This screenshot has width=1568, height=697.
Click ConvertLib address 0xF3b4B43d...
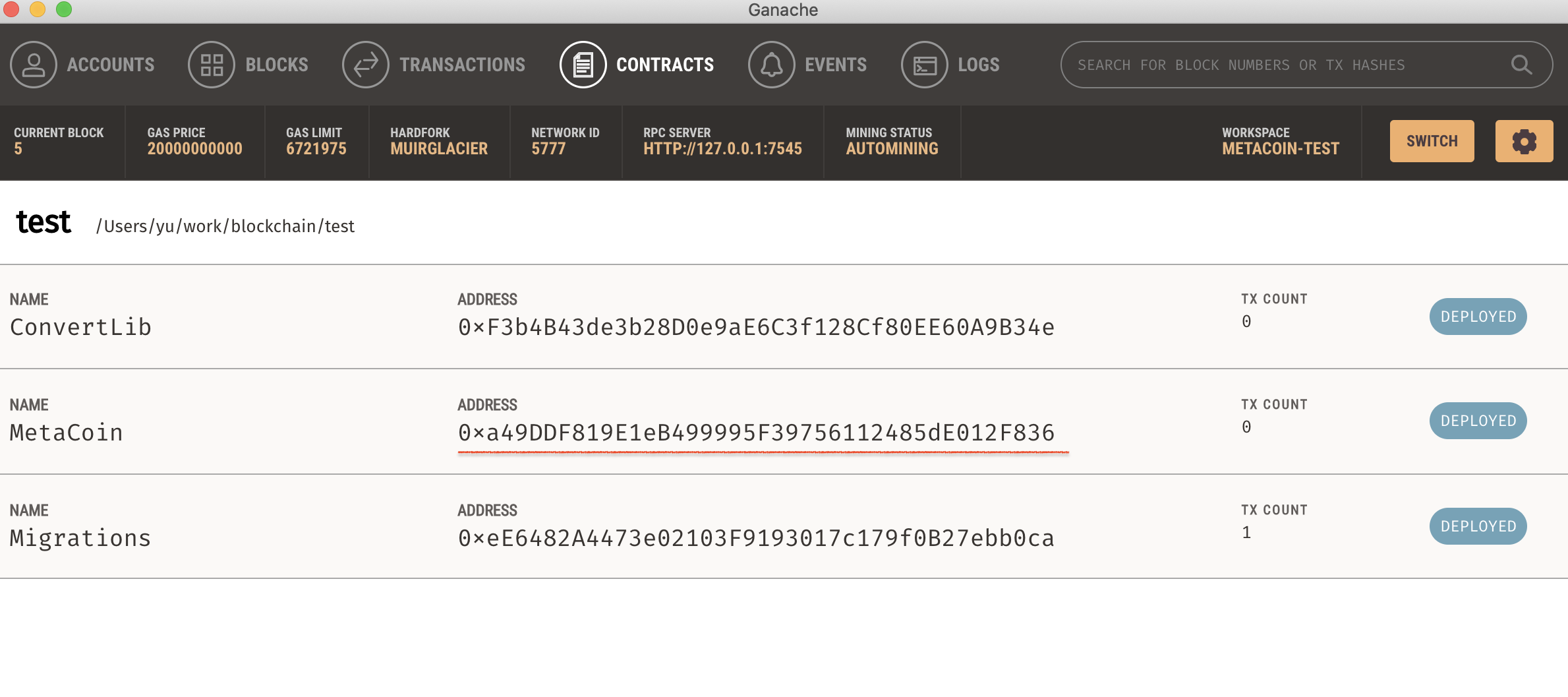pyautogui.click(x=756, y=327)
